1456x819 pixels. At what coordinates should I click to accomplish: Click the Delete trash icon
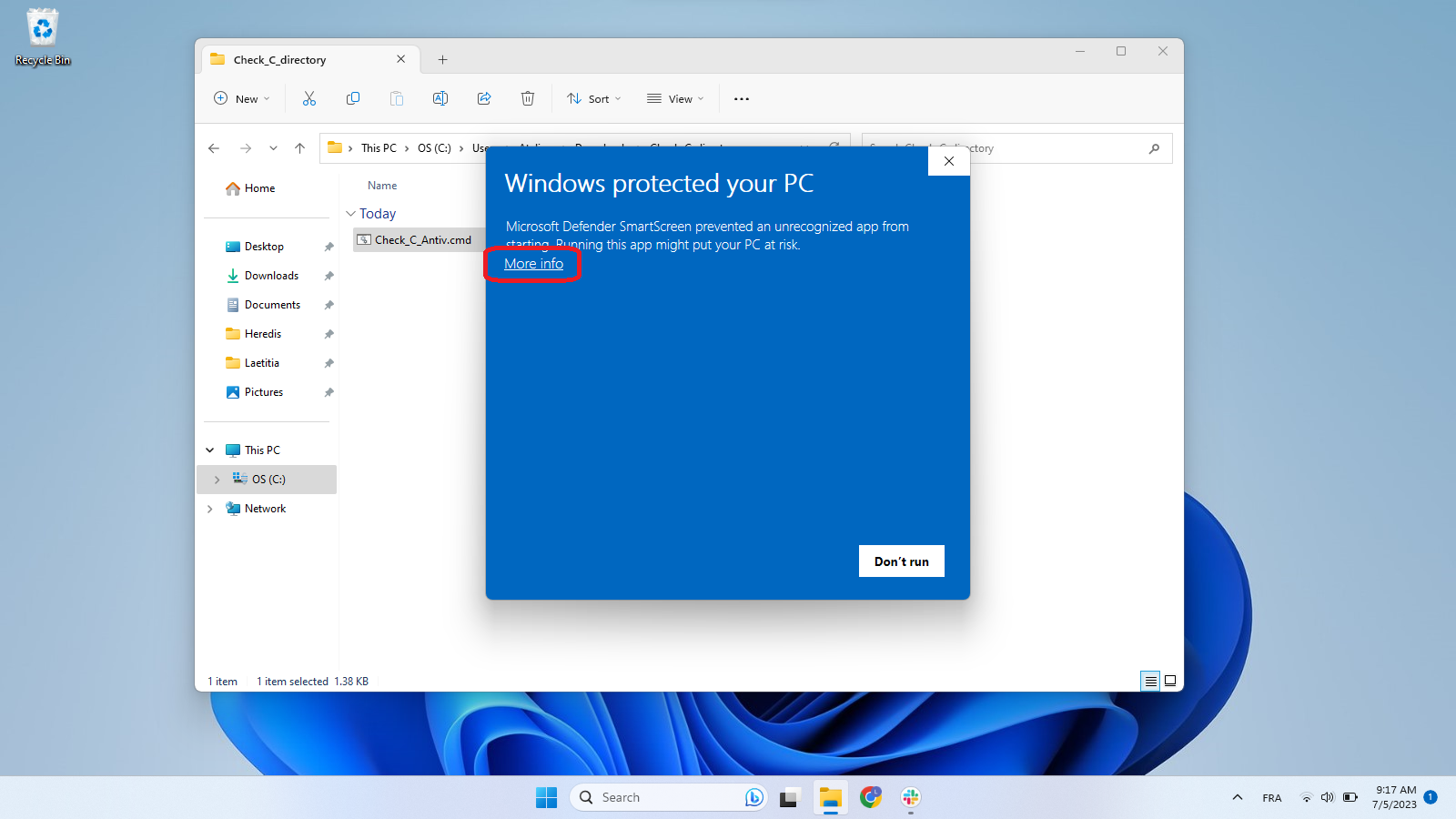pos(528,98)
